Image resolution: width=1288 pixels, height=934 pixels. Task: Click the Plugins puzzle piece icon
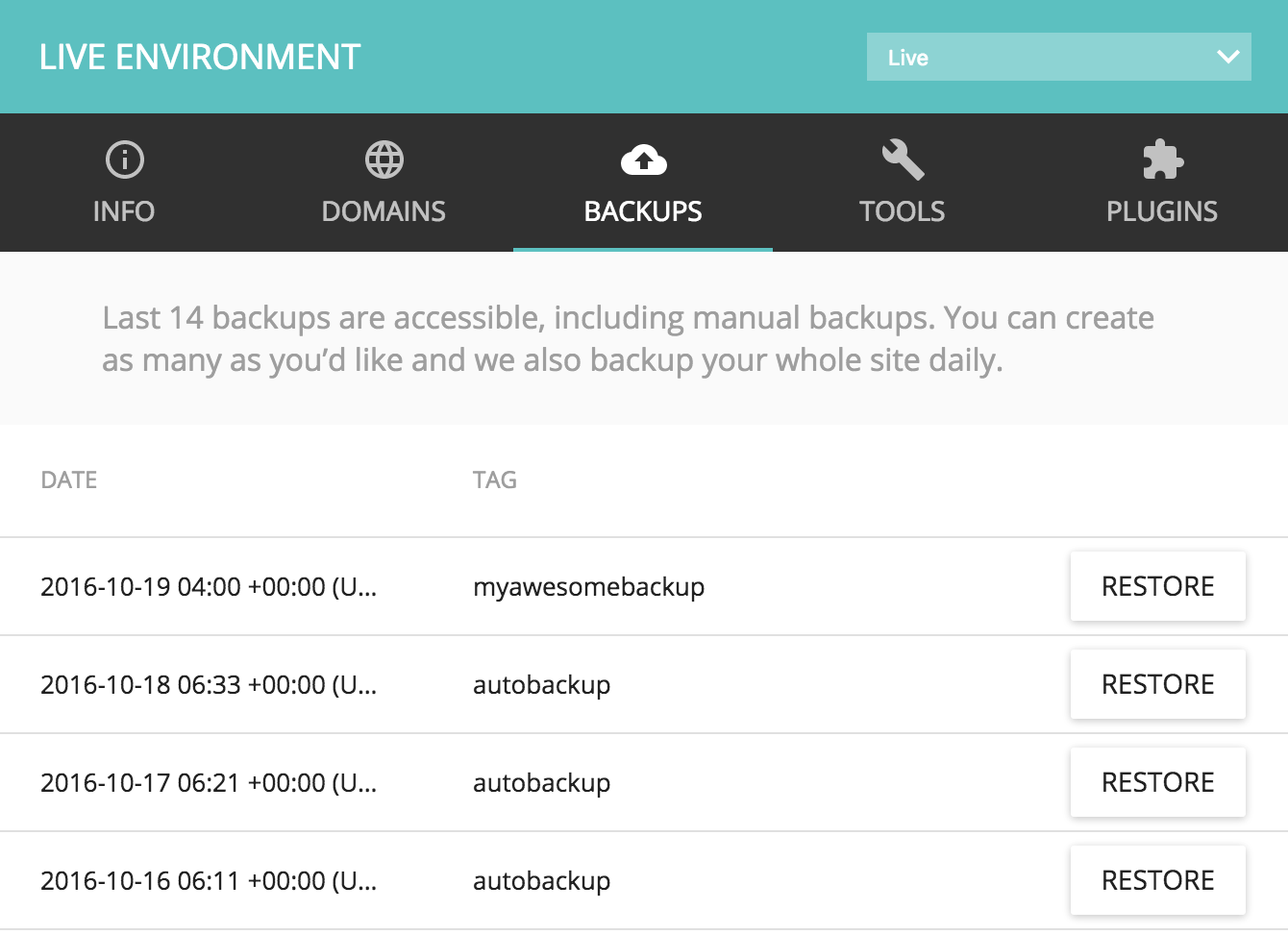coord(1162,159)
